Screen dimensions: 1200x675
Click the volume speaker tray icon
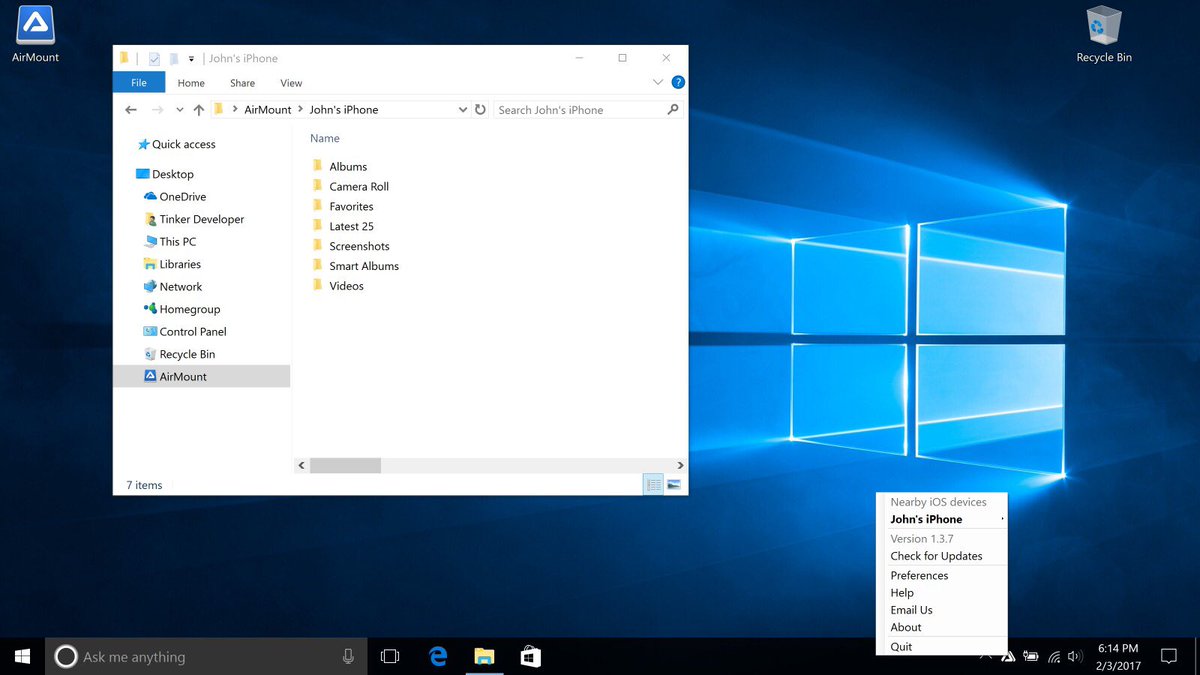1075,657
